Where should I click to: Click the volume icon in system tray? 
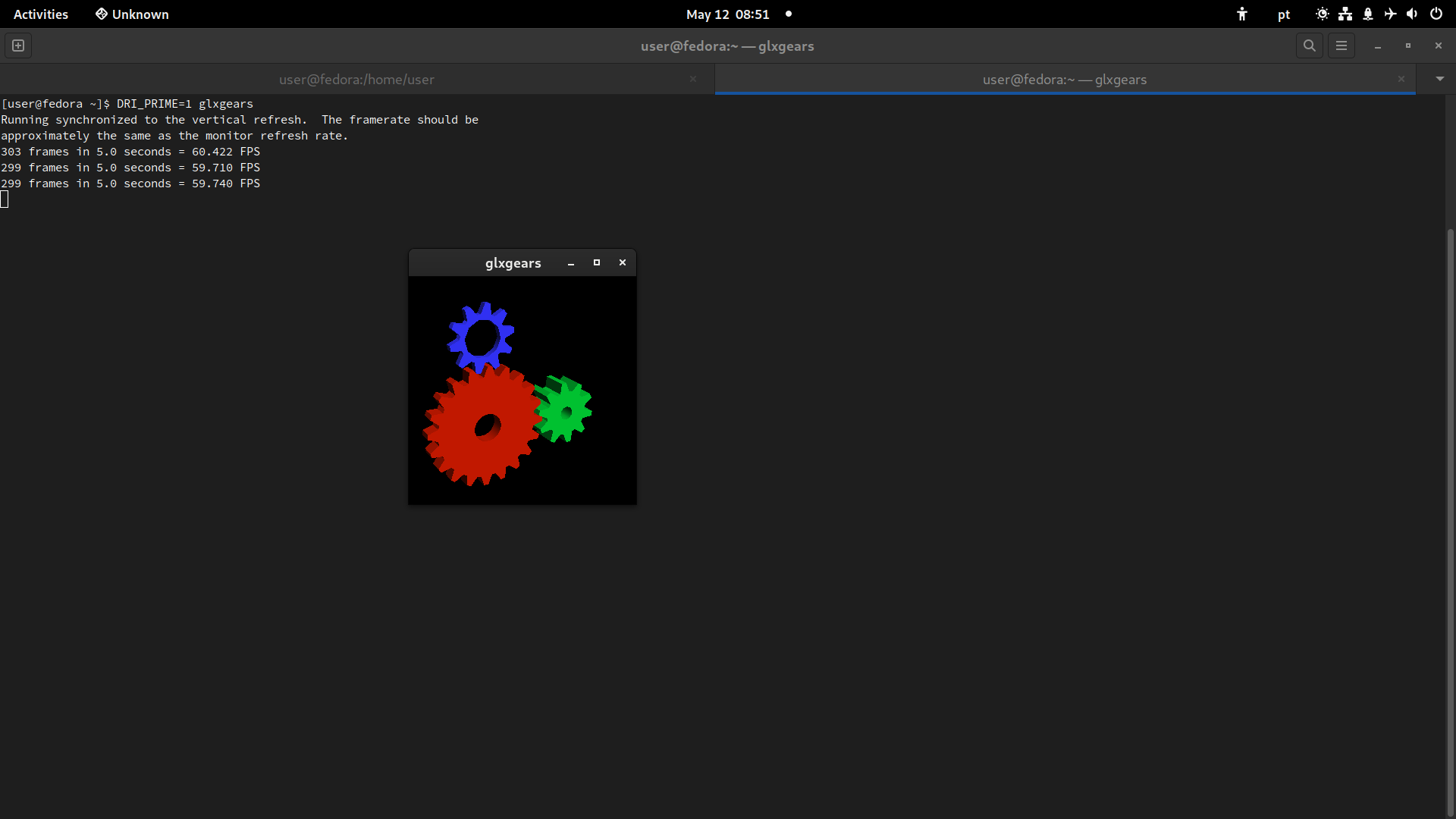tap(1412, 14)
